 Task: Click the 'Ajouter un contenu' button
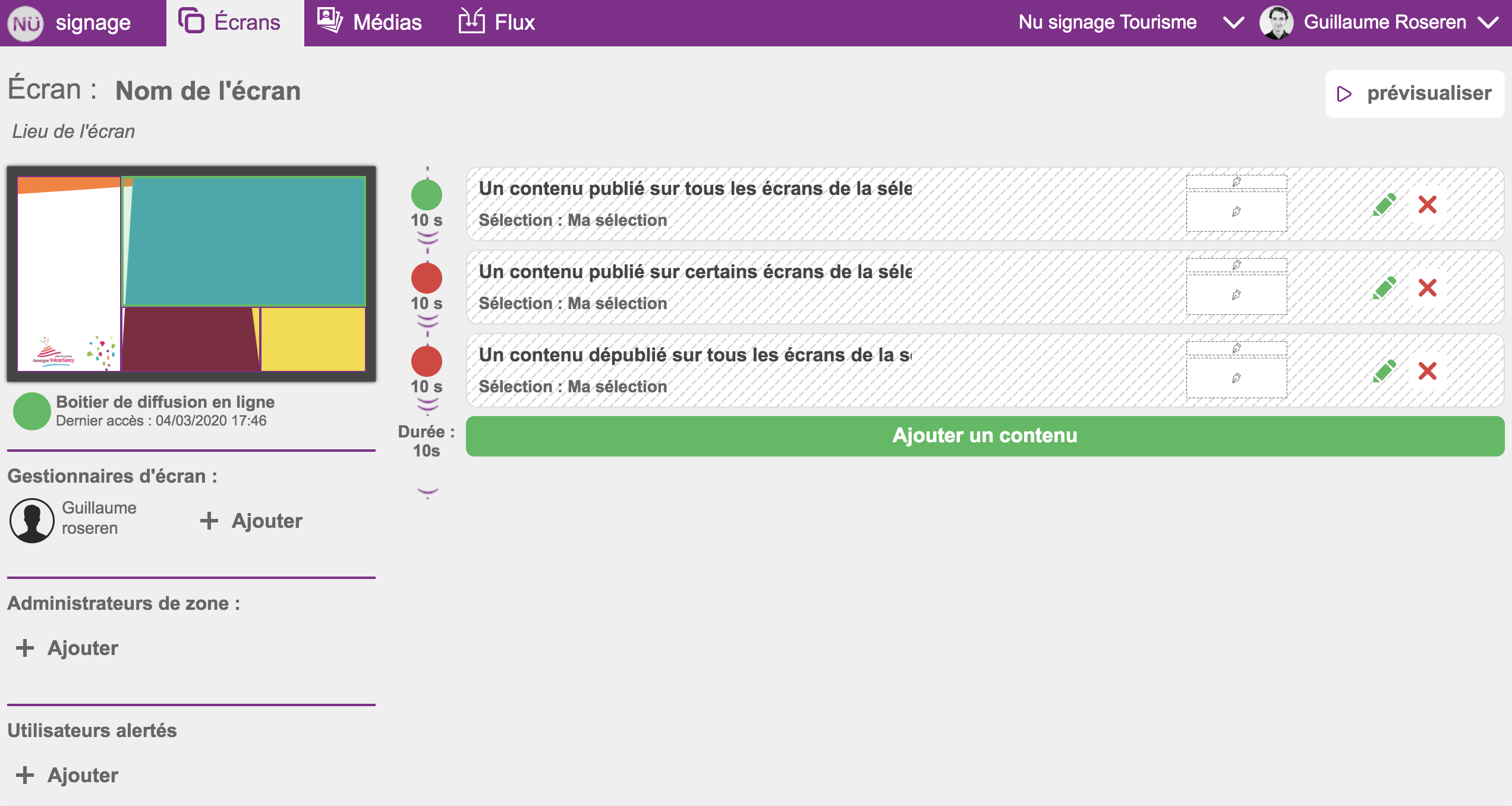[985, 436]
